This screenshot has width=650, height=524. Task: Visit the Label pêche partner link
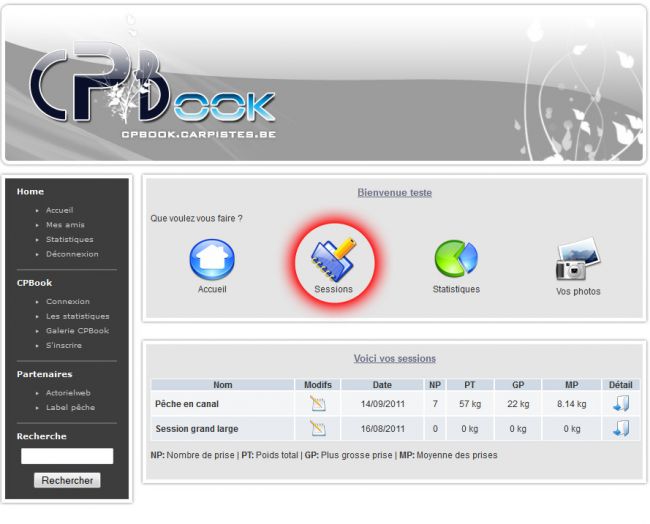click(x=70, y=407)
